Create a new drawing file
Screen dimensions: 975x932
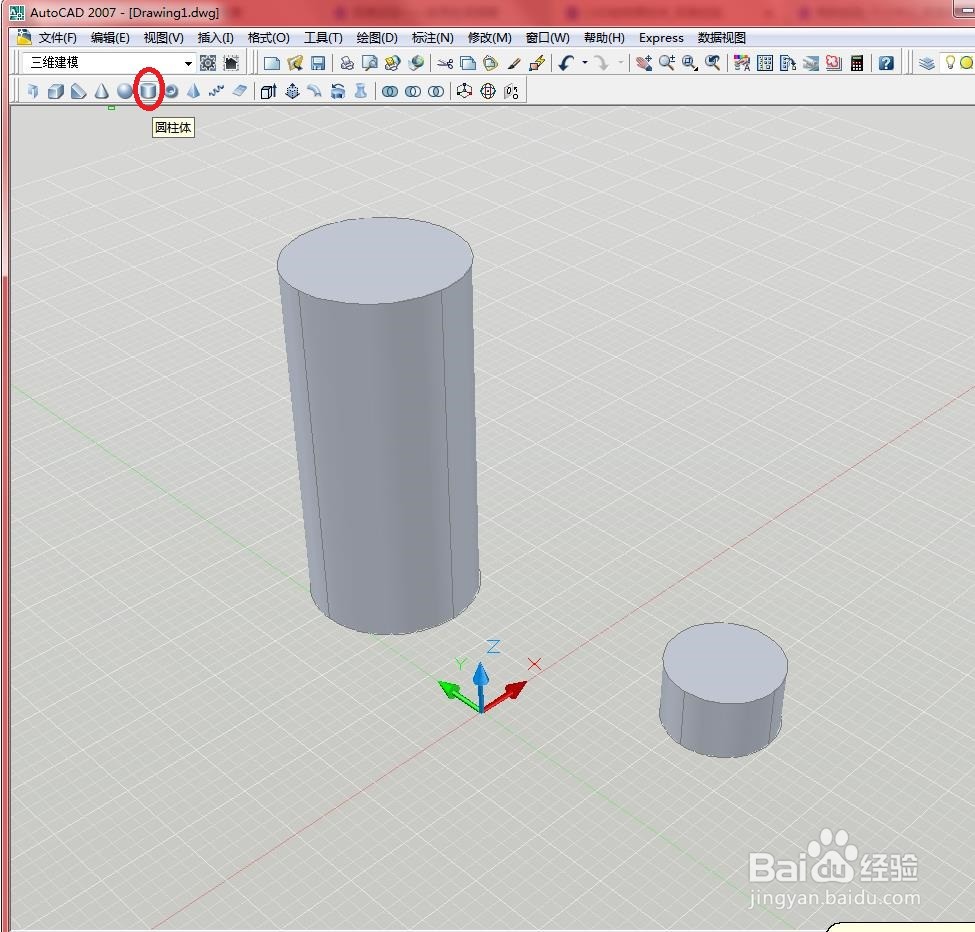pos(272,63)
